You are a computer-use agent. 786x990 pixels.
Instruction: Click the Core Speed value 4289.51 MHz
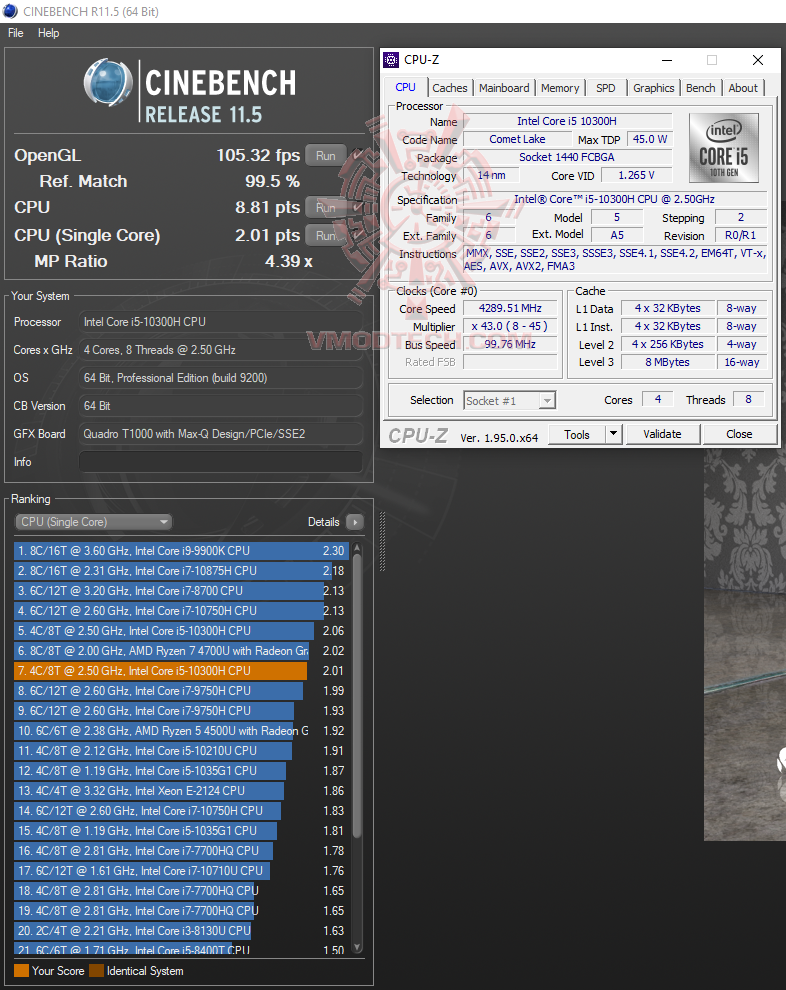(510, 308)
